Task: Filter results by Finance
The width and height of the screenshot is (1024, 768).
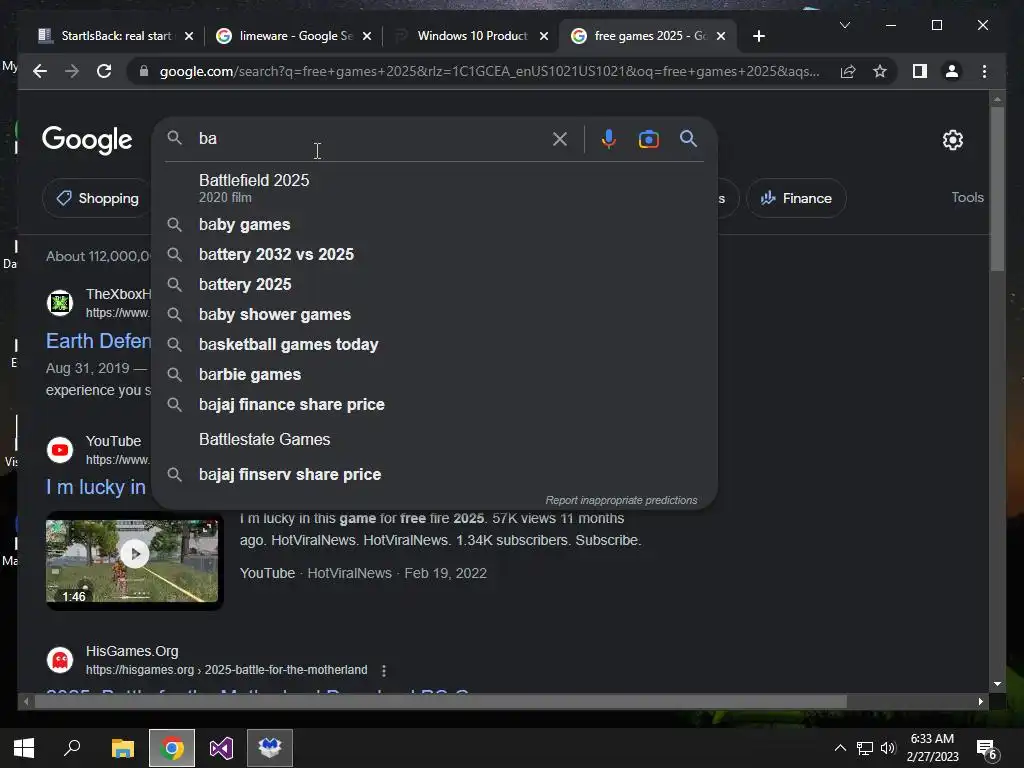Action: [796, 198]
